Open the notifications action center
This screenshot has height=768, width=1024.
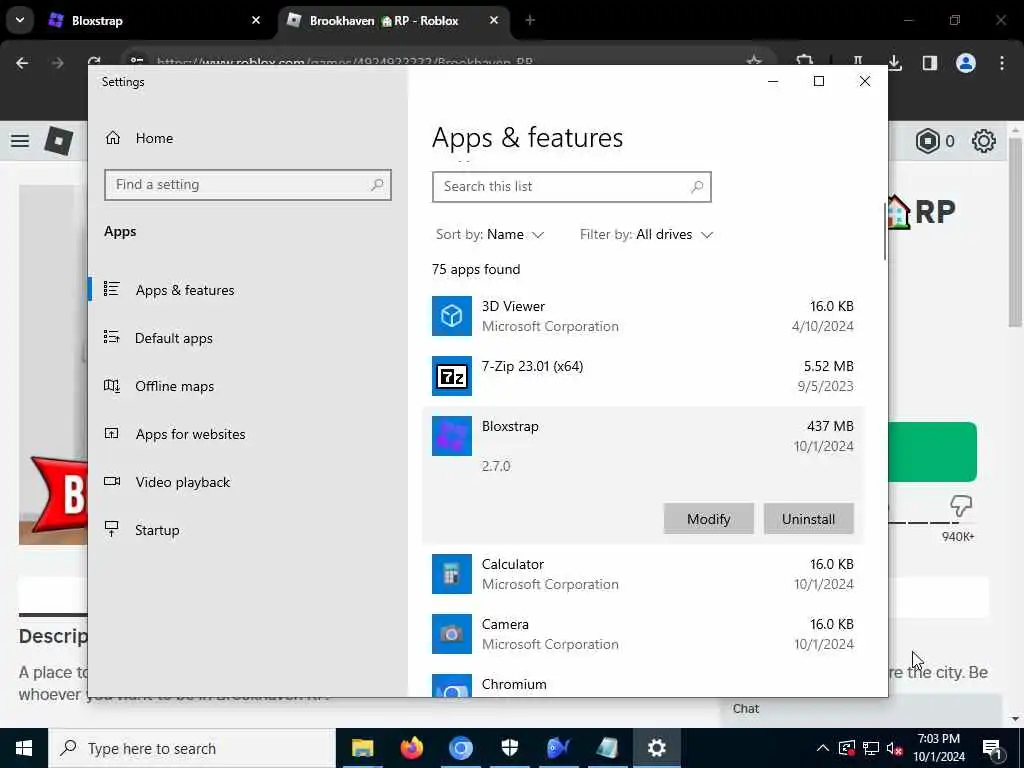point(992,749)
